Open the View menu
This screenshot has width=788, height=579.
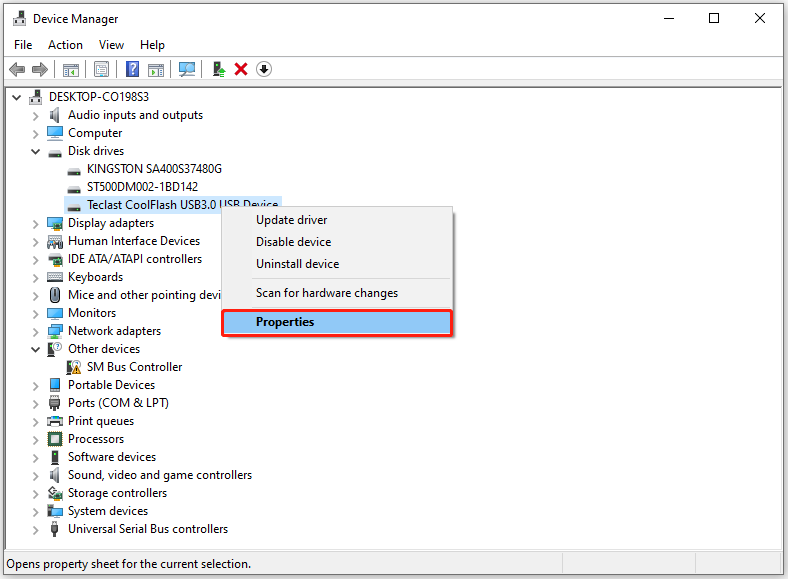pos(111,45)
